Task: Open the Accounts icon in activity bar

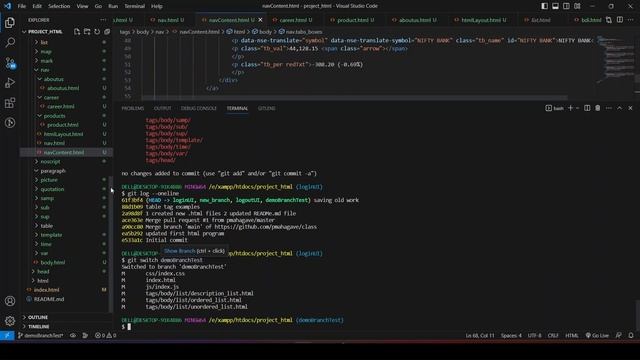Action: click(x=10, y=301)
